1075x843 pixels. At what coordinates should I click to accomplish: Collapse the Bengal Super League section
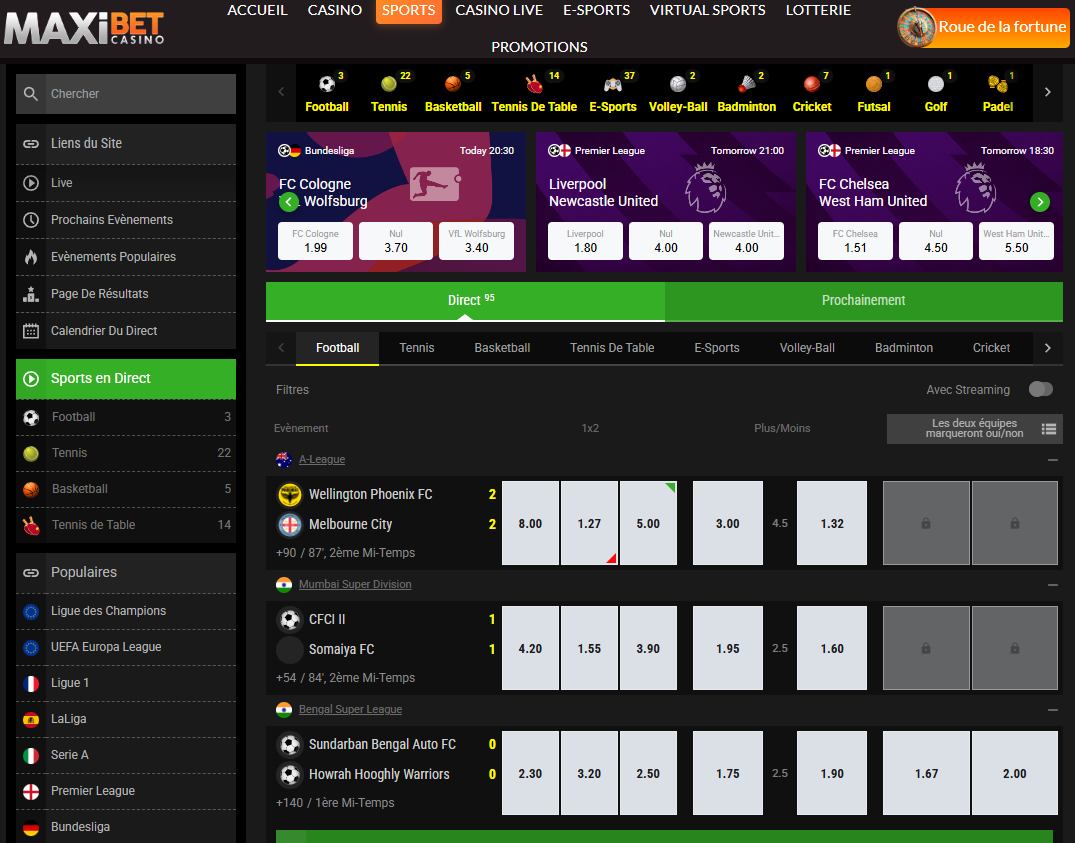pos(1052,709)
